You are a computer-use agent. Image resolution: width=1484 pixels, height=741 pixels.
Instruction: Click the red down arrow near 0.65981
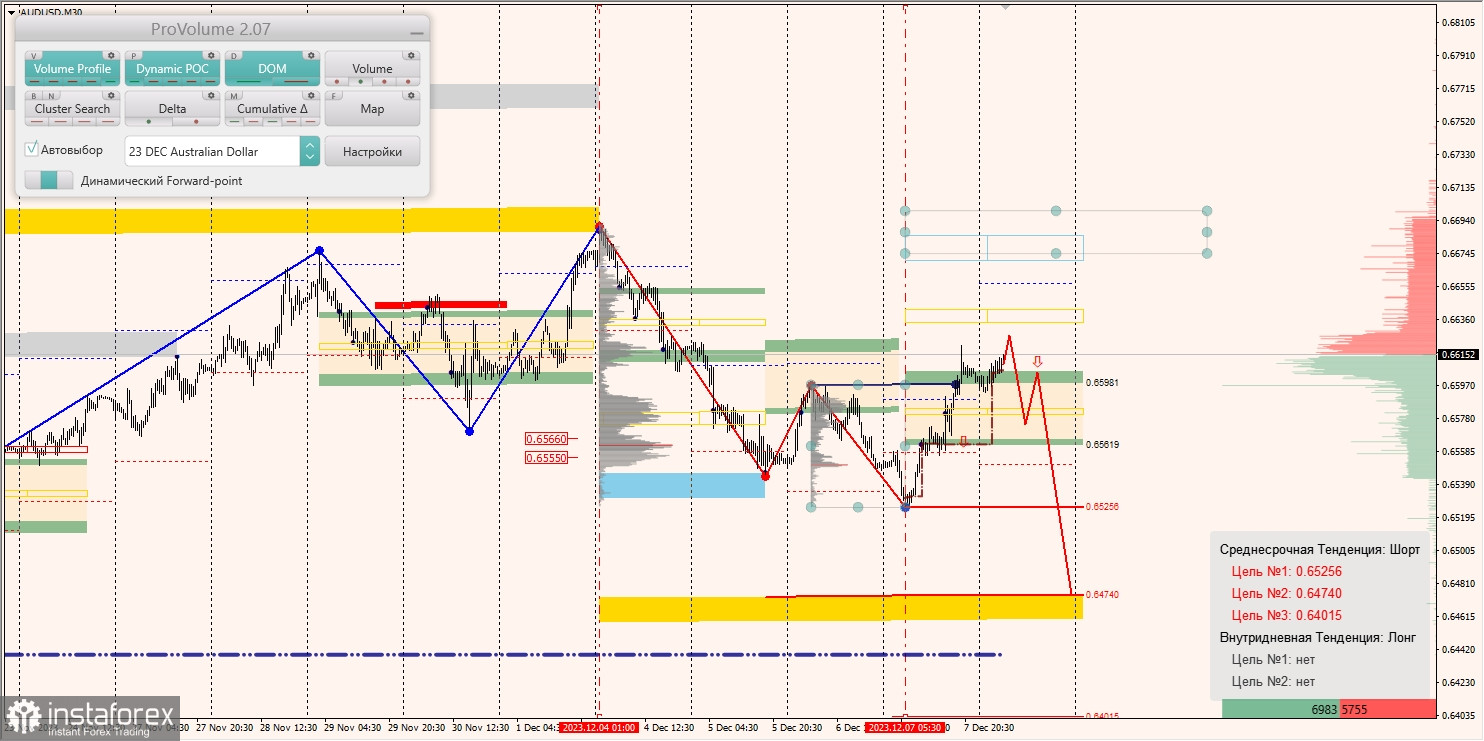click(1037, 362)
